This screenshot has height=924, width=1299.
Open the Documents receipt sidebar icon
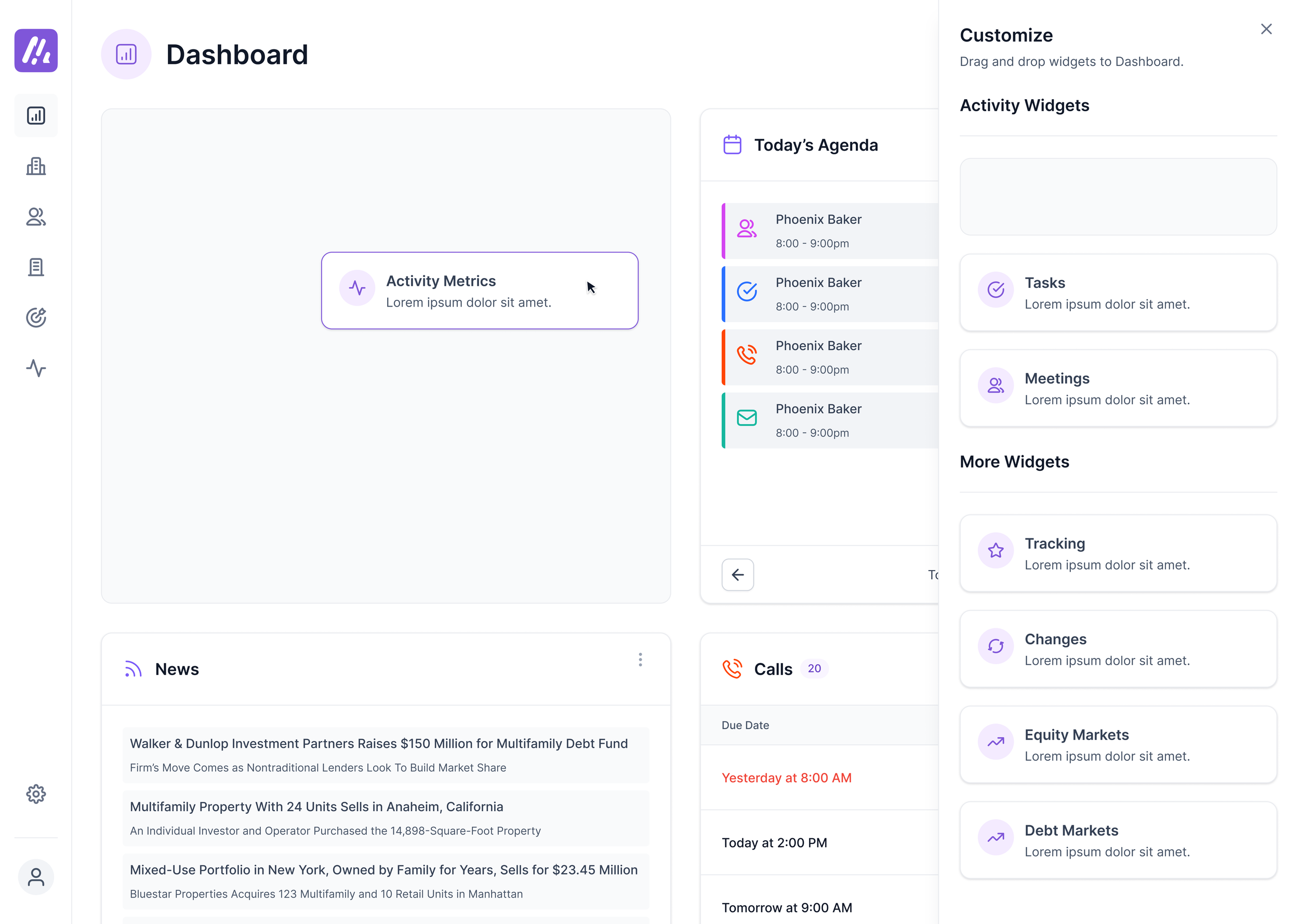(36, 267)
